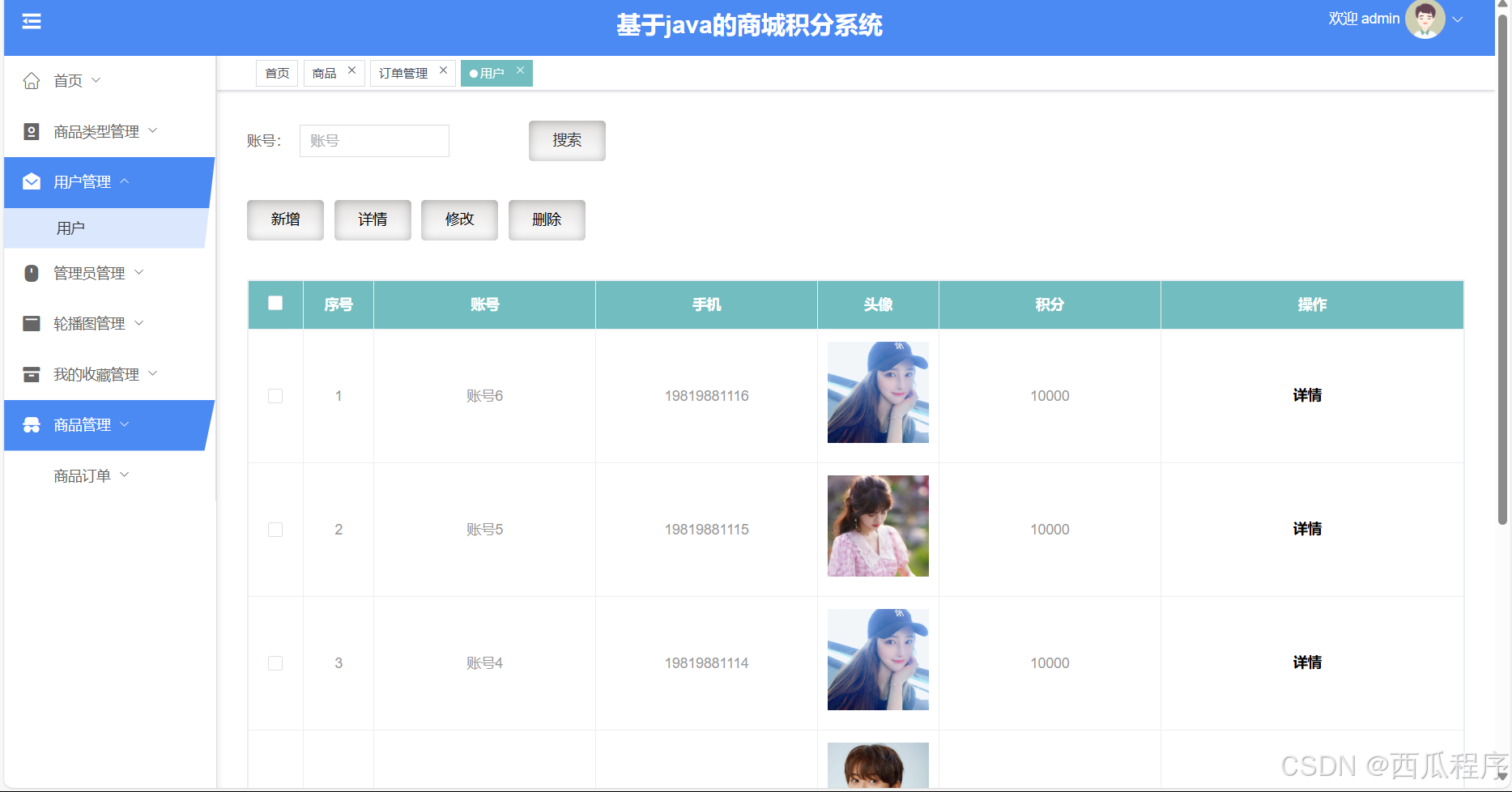
Task: Expand the 轮播图管理 menu
Action: [x=139, y=323]
